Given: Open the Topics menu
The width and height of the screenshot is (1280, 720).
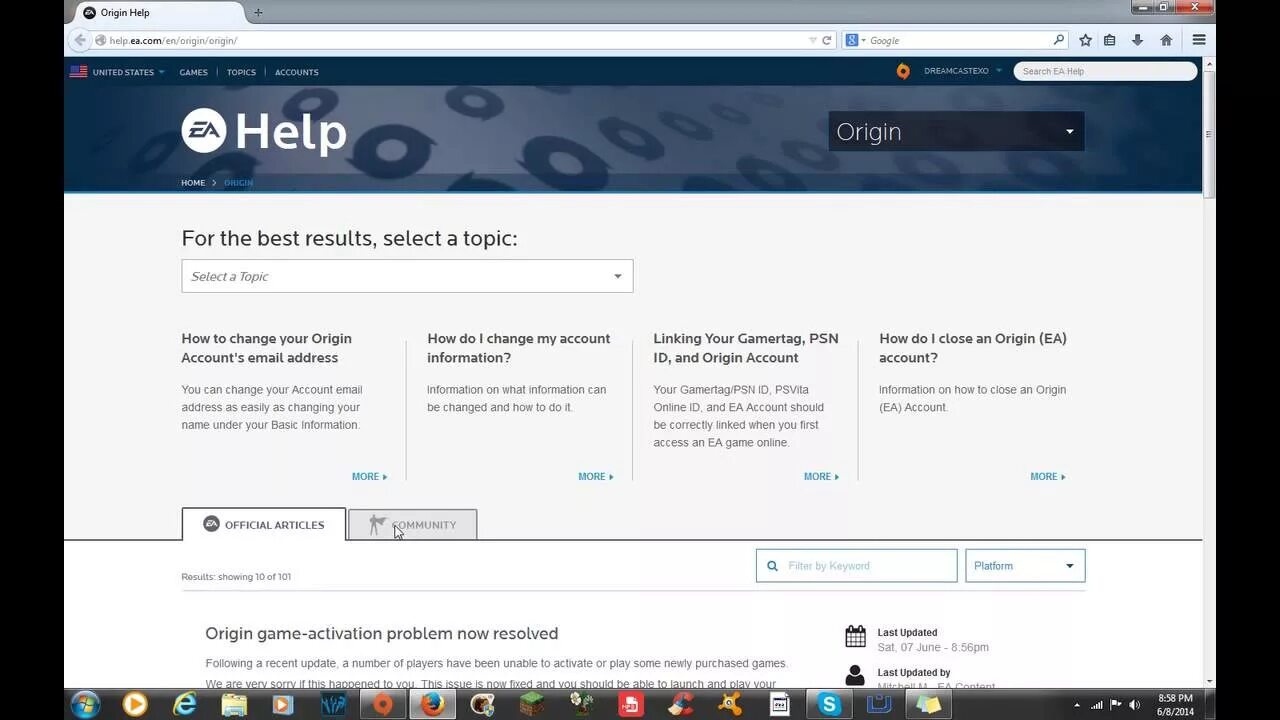Looking at the screenshot, I should (x=241, y=72).
